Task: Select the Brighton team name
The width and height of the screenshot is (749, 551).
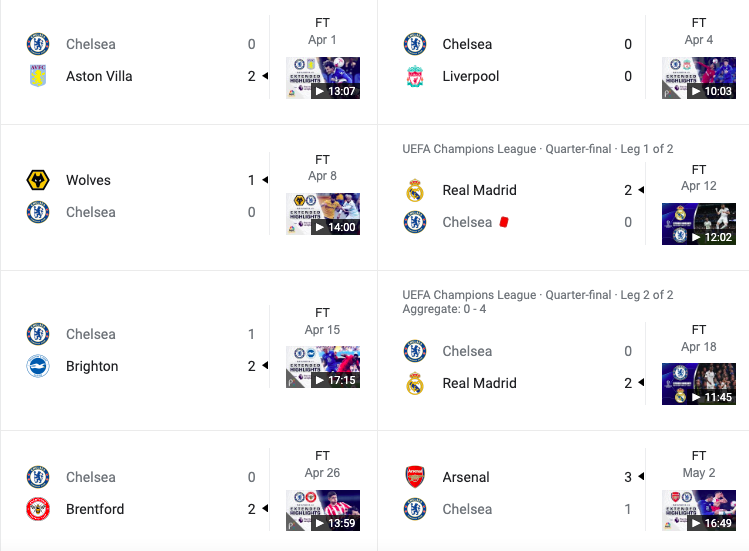Action: [x=92, y=366]
